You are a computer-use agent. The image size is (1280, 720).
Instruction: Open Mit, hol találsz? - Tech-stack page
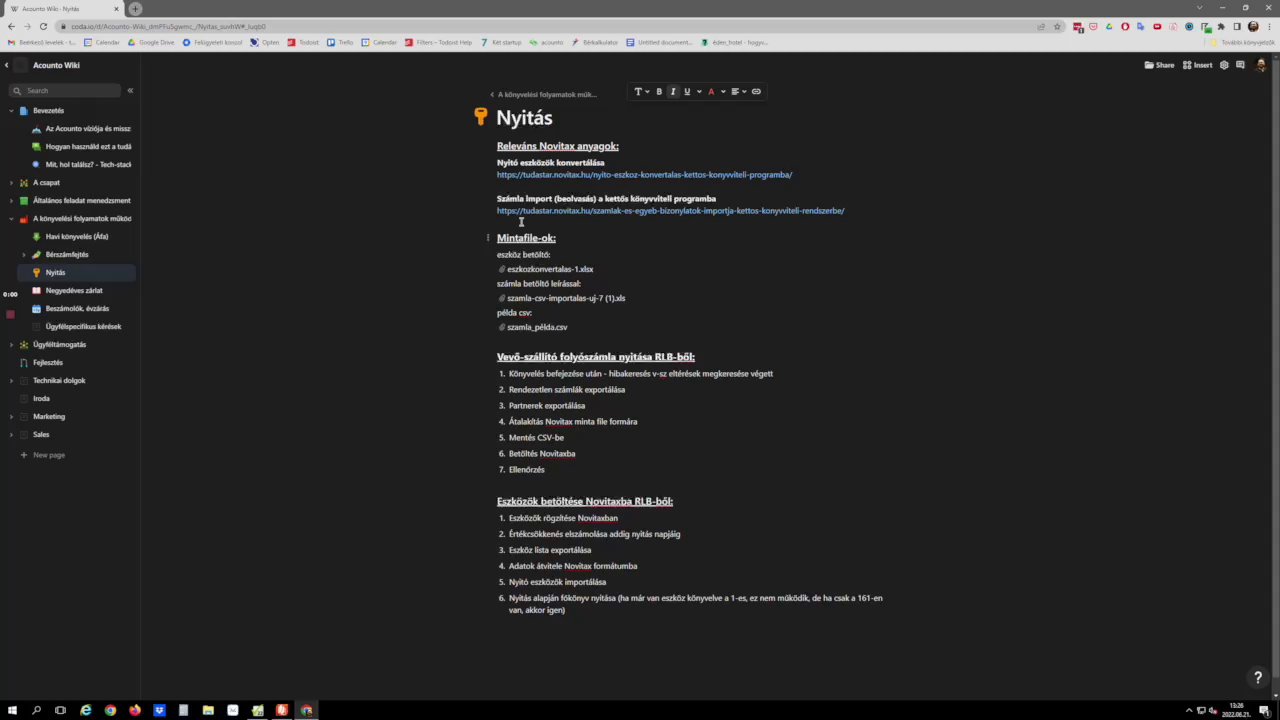pos(88,165)
